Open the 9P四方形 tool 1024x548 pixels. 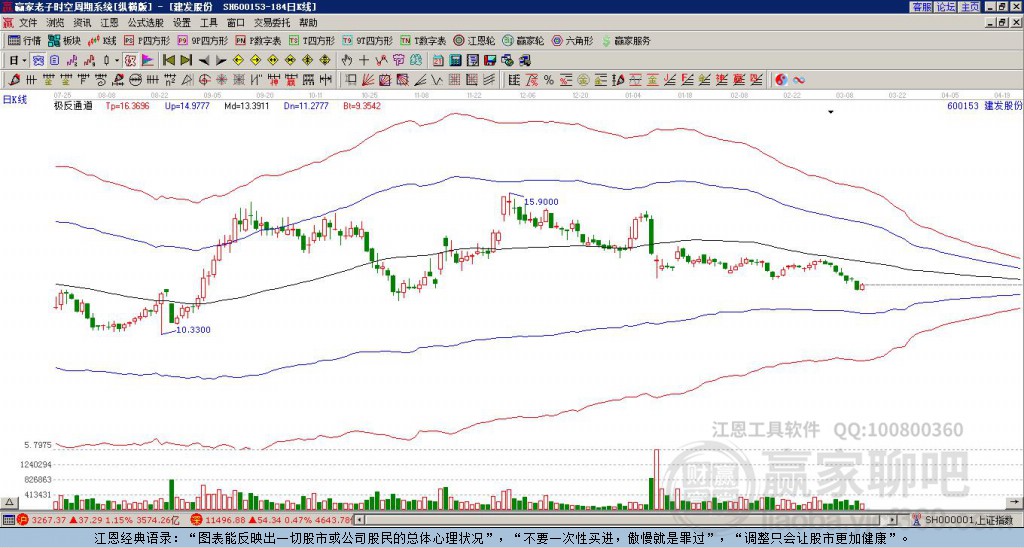[202, 40]
